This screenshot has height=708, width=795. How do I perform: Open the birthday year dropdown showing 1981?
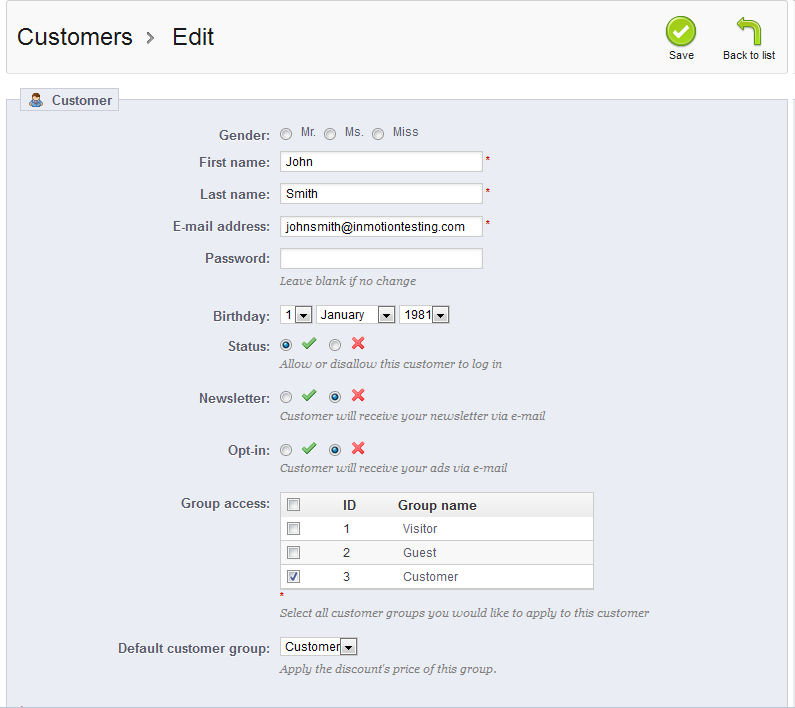click(x=424, y=315)
